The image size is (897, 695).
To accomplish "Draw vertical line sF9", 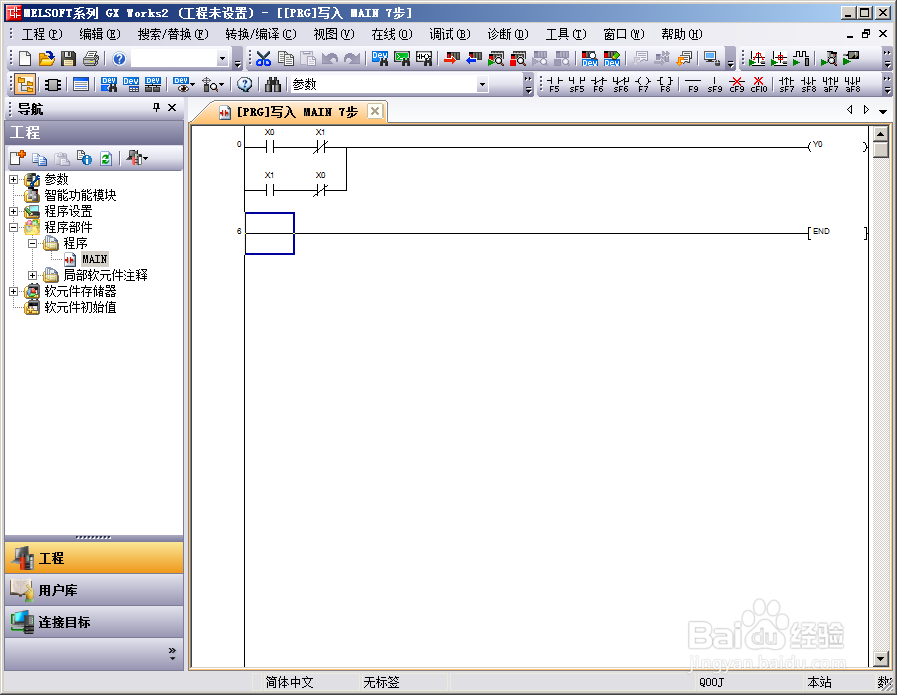I will (715, 85).
